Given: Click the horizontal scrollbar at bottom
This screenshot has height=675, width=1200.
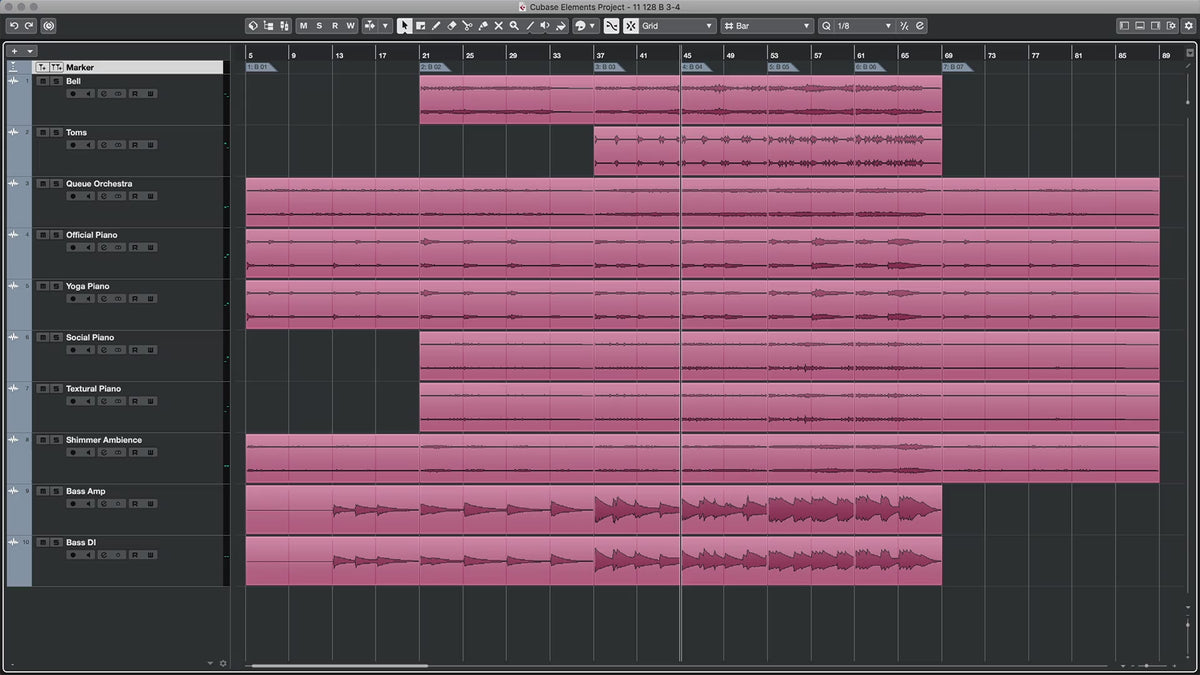Looking at the screenshot, I should [x=340, y=665].
